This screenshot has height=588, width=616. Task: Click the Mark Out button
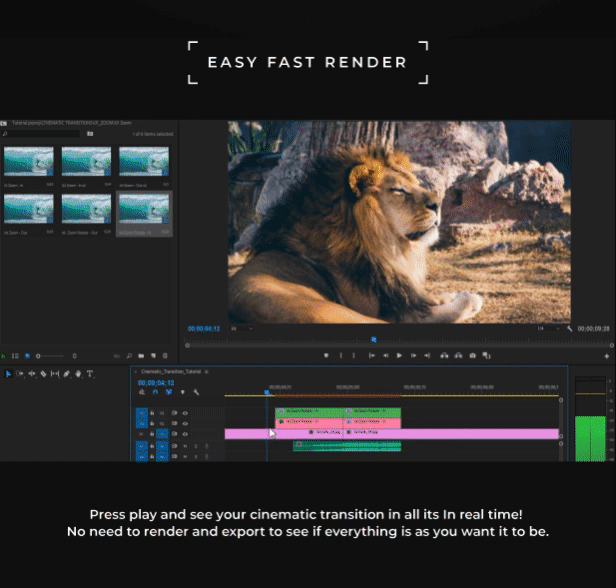click(x=354, y=355)
